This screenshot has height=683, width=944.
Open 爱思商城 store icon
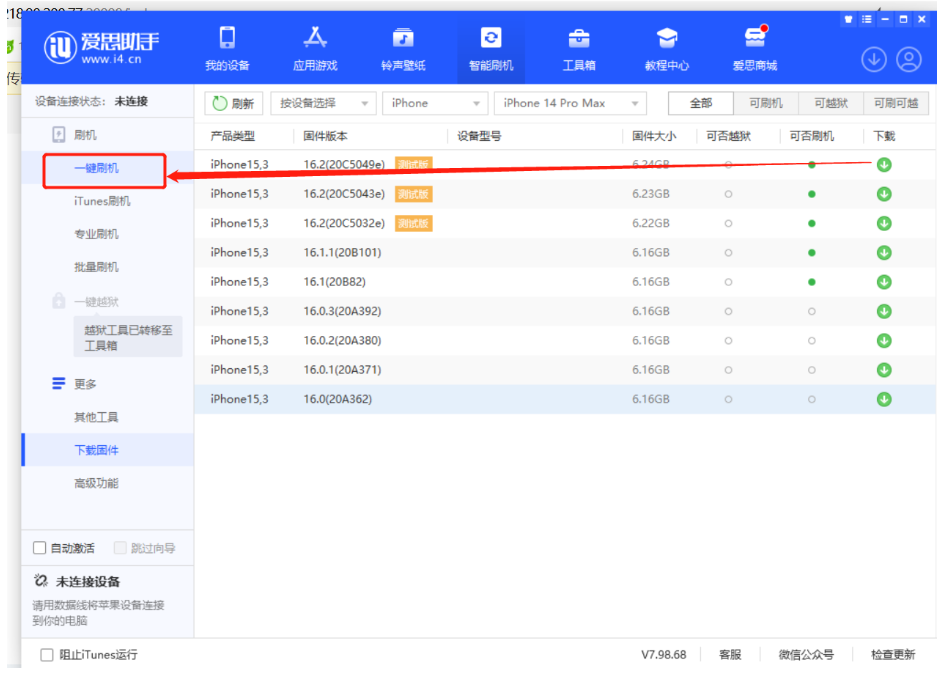click(x=755, y=49)
